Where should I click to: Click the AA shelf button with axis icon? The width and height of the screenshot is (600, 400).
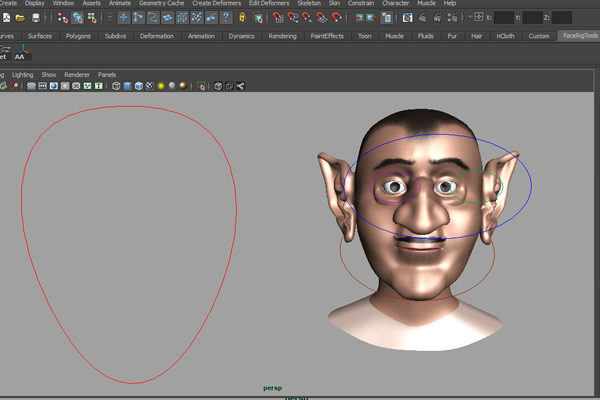22,52
